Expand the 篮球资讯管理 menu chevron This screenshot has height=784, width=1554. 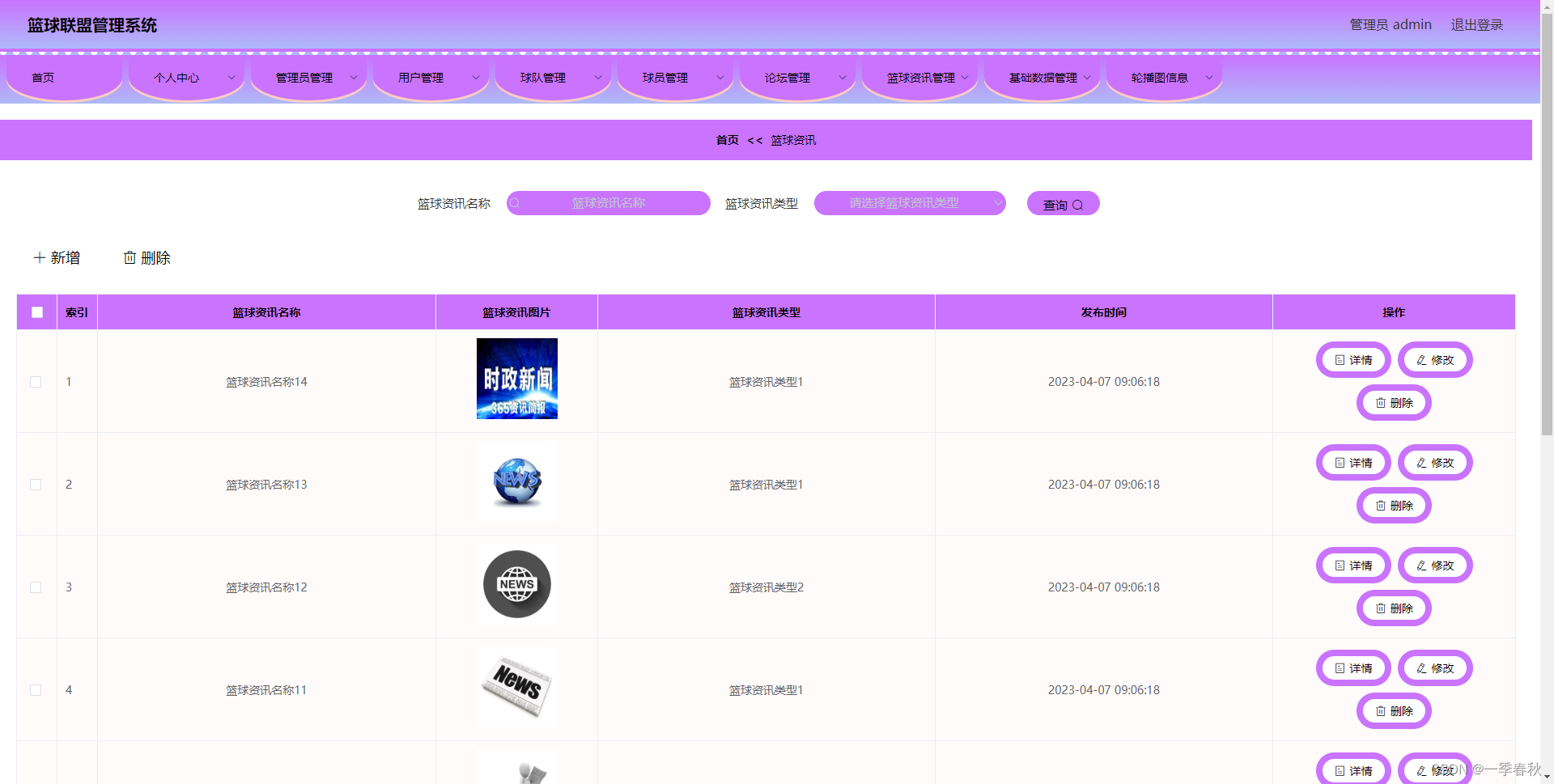[964, 78]
